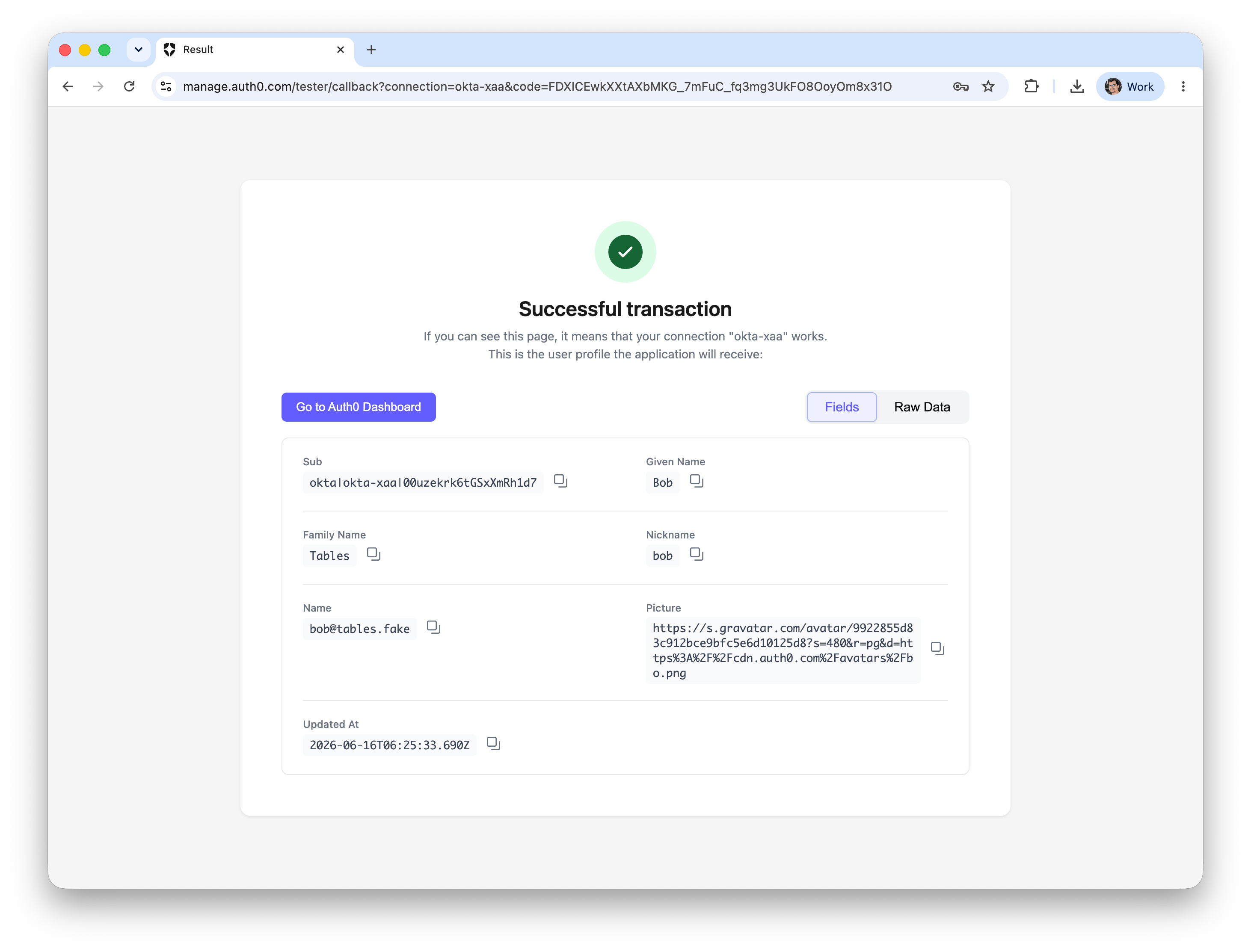Copy the Name value bob@tables.fake
Viewport: 1251px width, 952px height.
point(433,627)
